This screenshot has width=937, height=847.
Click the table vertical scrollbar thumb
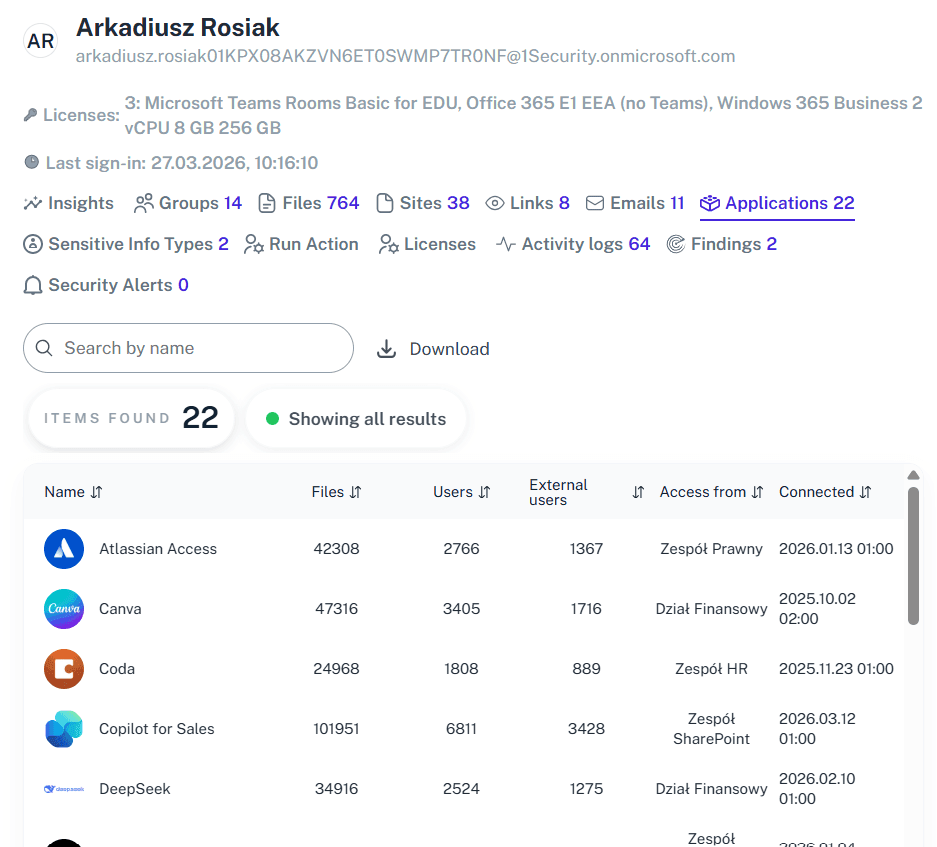(x=913, y=556)
